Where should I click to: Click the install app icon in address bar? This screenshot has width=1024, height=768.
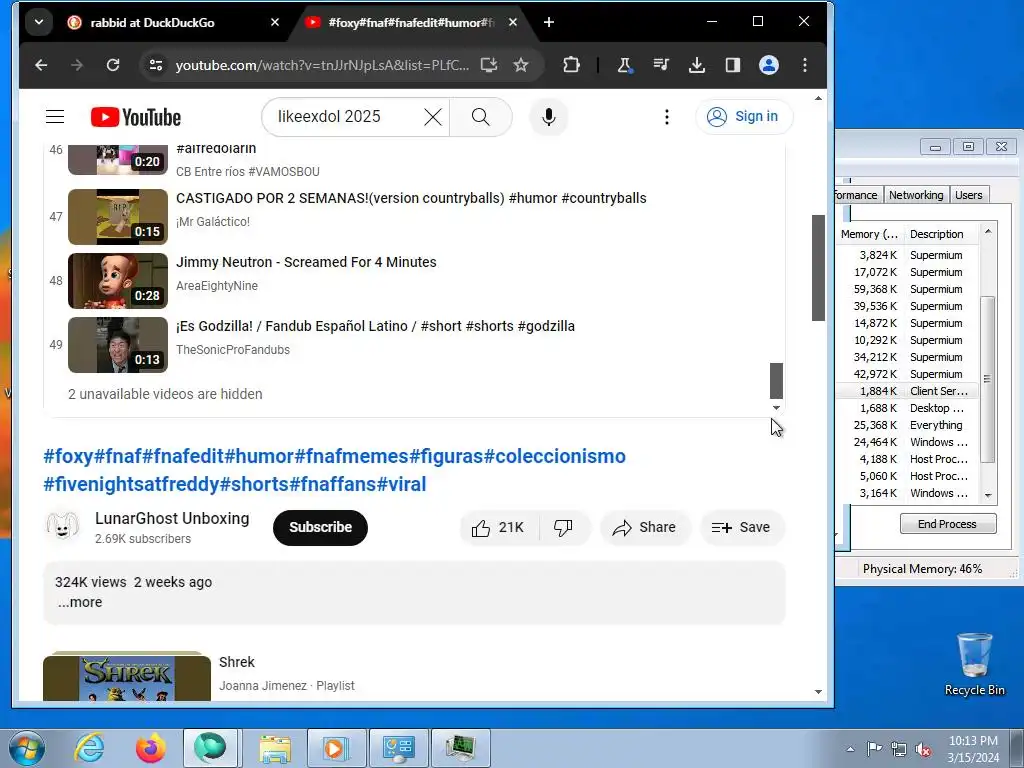pyautogui.click(x=488, y=65)
